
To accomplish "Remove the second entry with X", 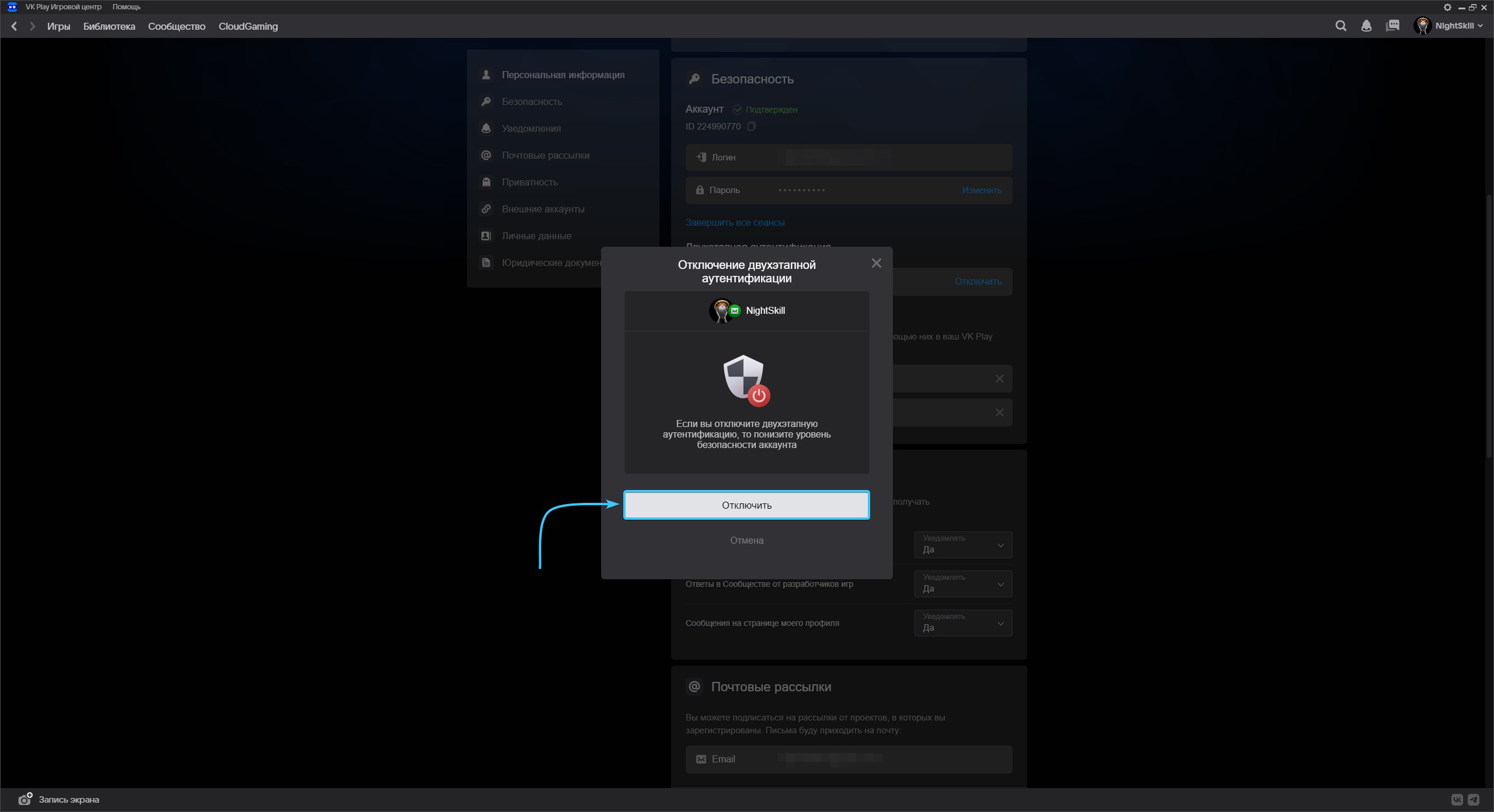I will click(x=999, y=412).
